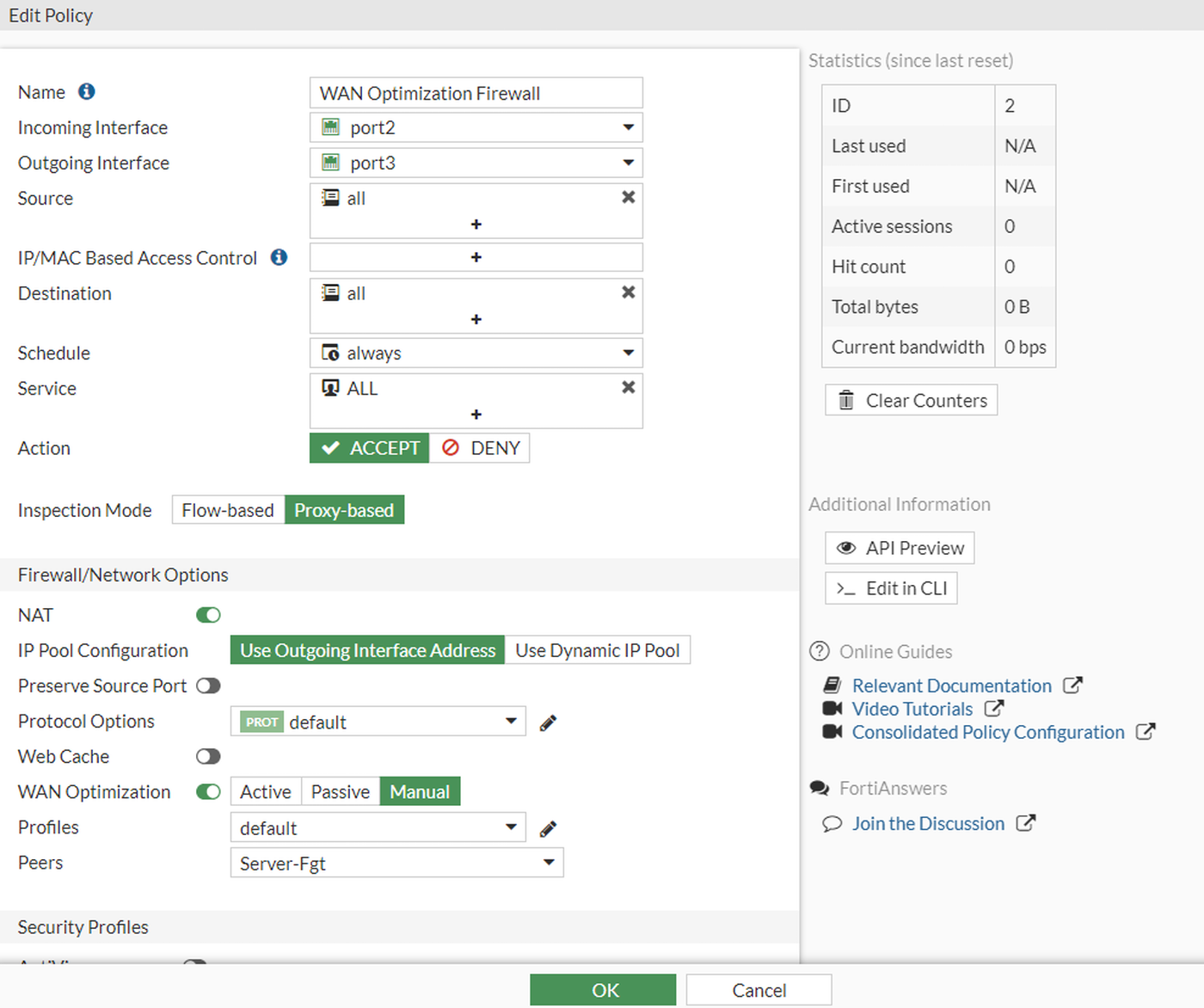Open the Join the Discussion link
This screenshot has height=1008, width=1204.
(927, 823)
